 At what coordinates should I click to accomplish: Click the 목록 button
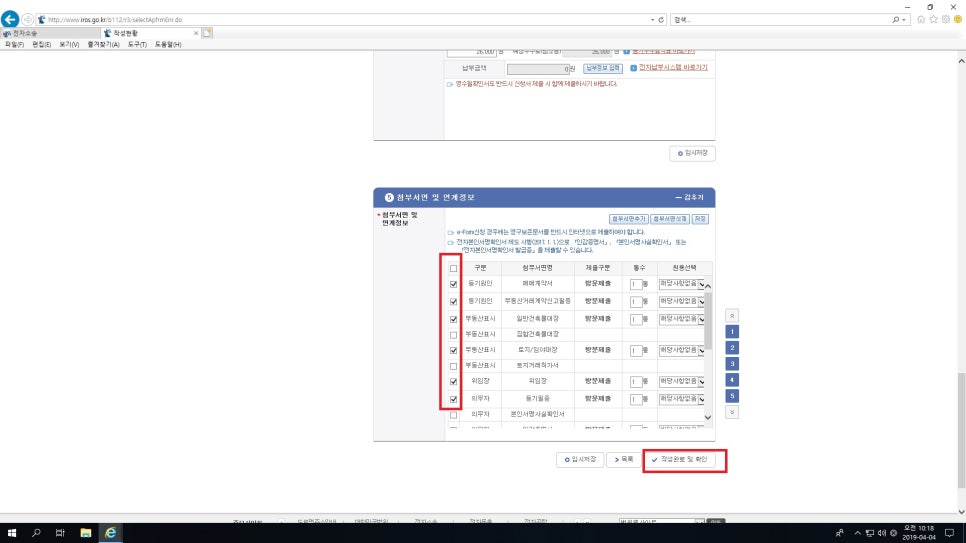(623, 460)
